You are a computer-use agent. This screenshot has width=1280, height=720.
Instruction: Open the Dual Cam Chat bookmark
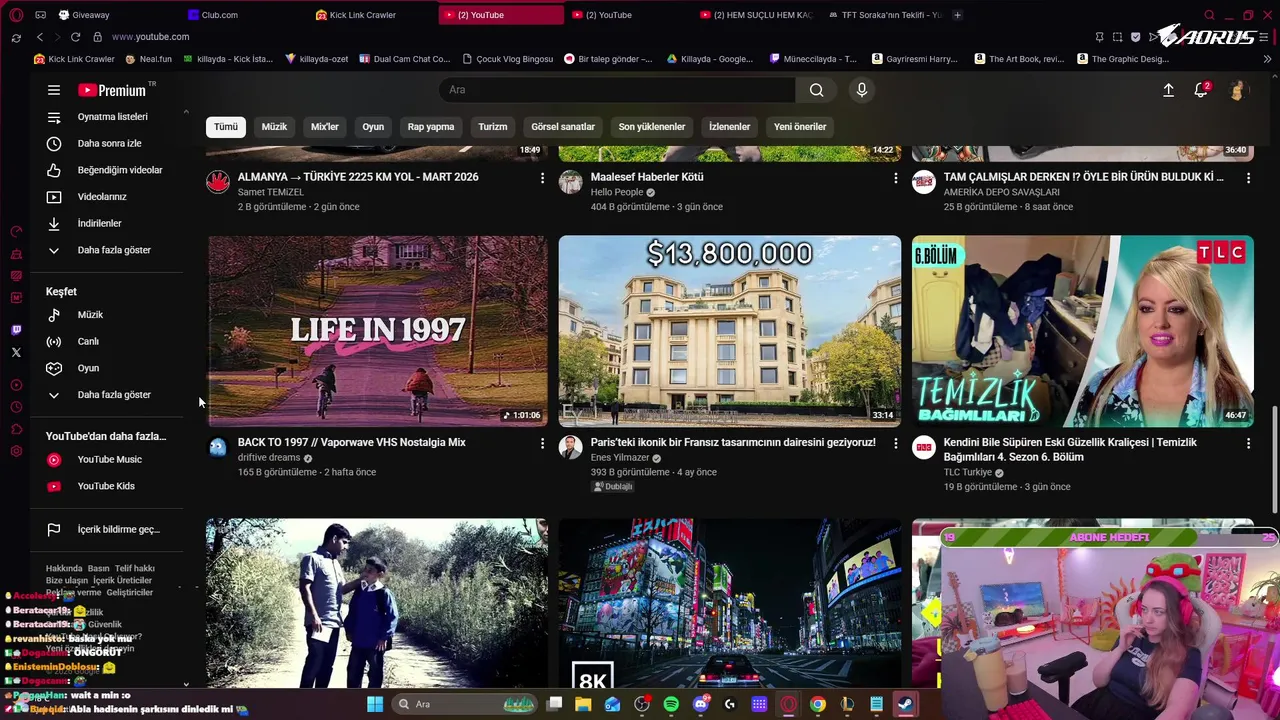(405, 59)
